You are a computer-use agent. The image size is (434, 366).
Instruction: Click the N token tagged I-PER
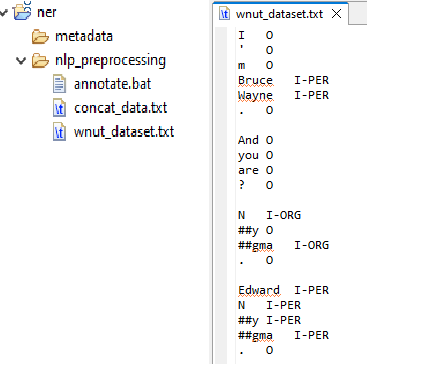241,305
